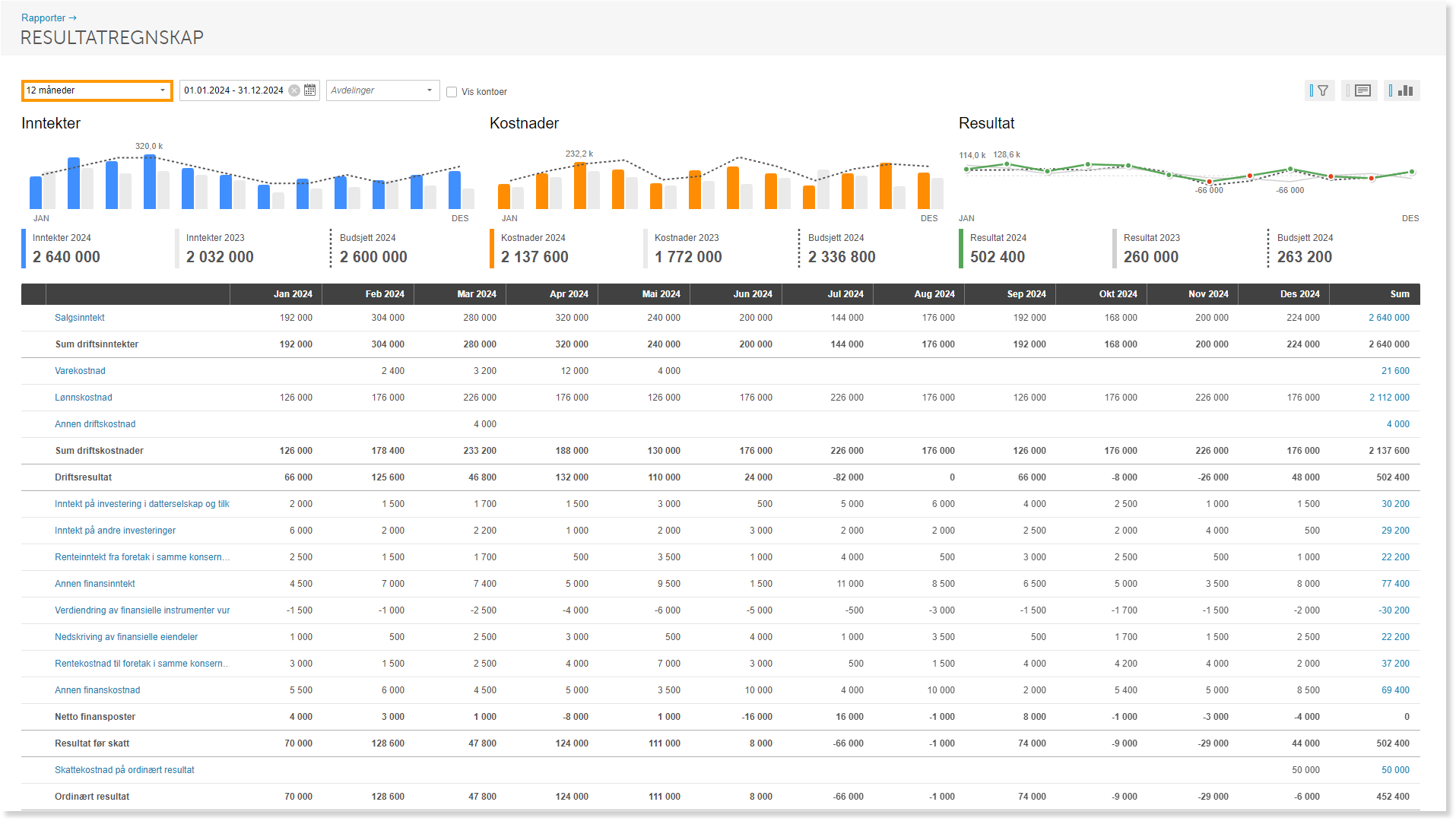Open the Annen finanskostnad row link

click(97, 690)
